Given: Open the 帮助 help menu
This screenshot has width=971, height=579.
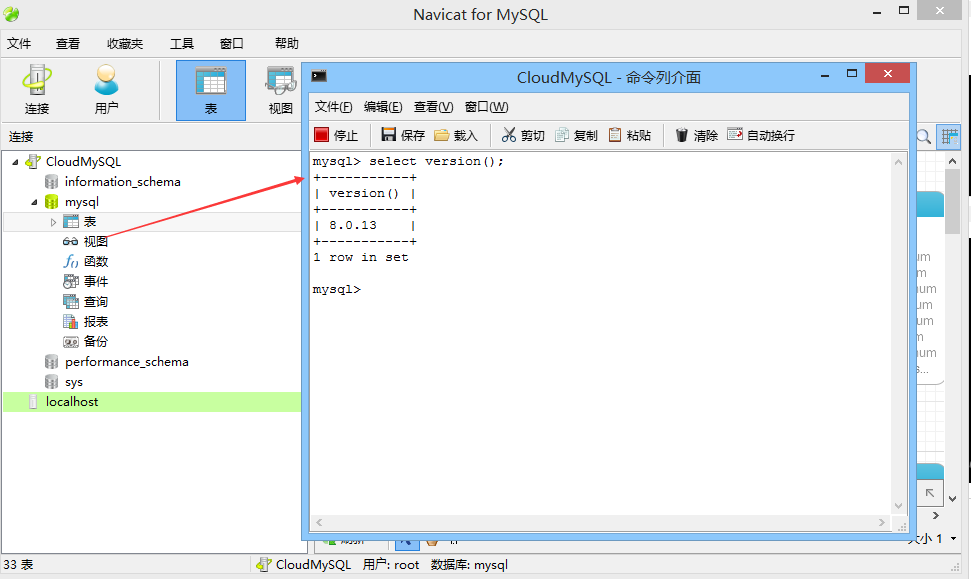Looking at the screenshot, I should point(287,43).
